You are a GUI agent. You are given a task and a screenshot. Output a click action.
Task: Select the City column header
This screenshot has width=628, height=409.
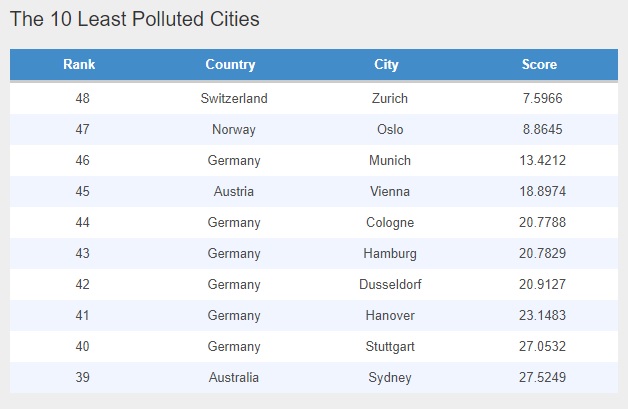click(386, 65)
